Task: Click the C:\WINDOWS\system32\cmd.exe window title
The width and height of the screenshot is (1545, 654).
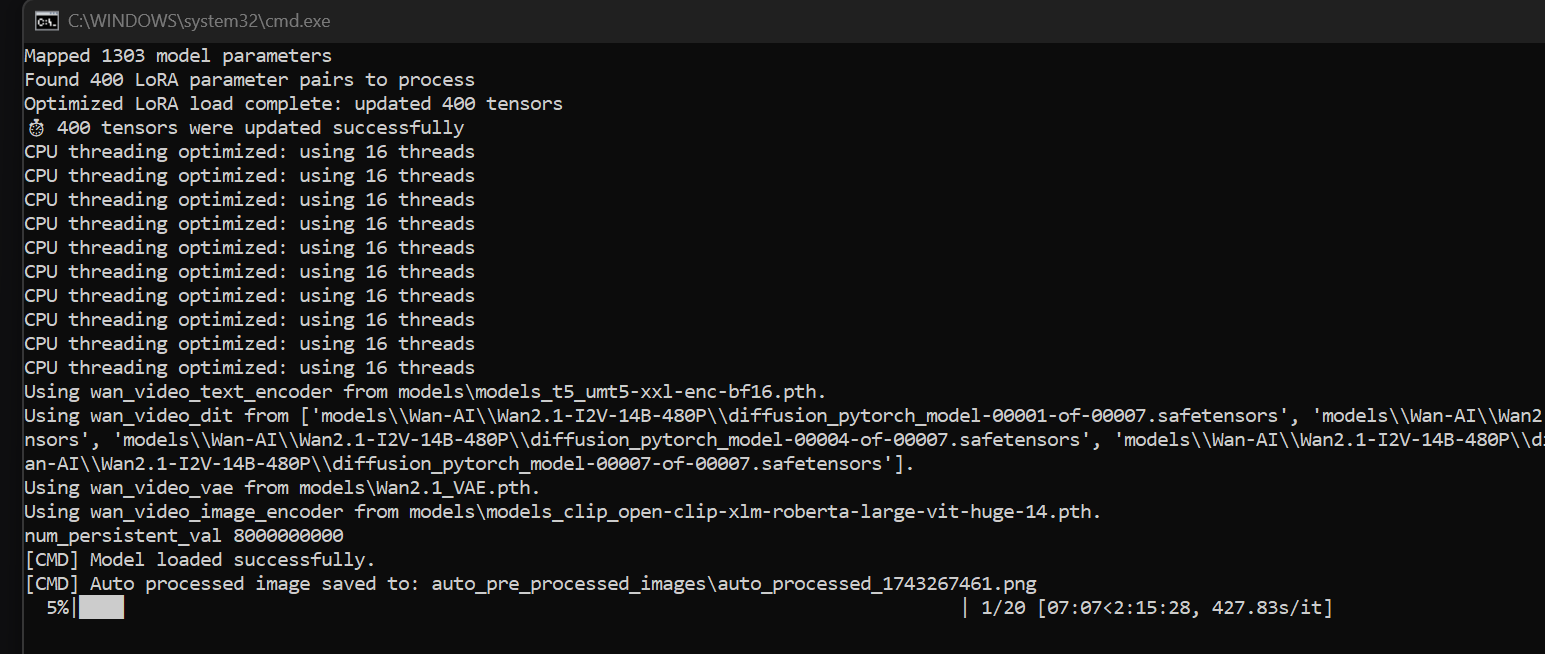Action: click(x=199, y=20)
